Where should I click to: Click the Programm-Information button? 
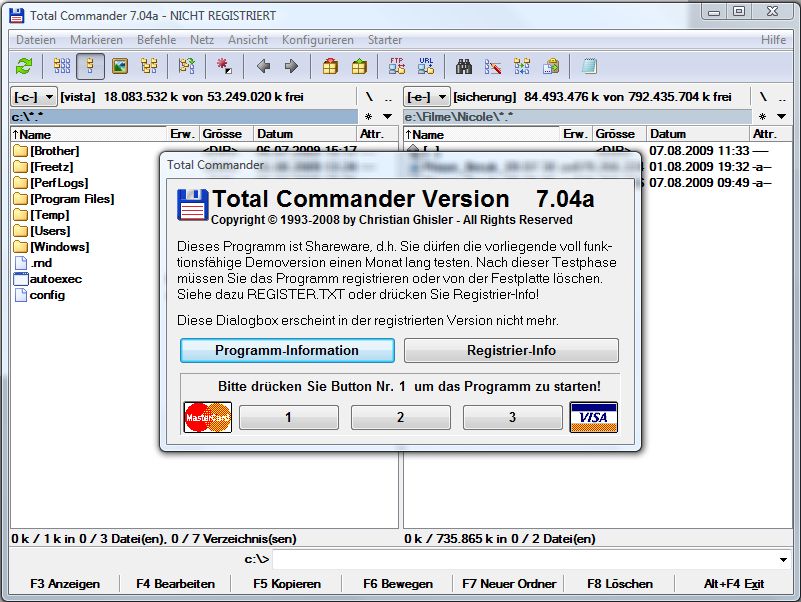(x=287, y=350)
